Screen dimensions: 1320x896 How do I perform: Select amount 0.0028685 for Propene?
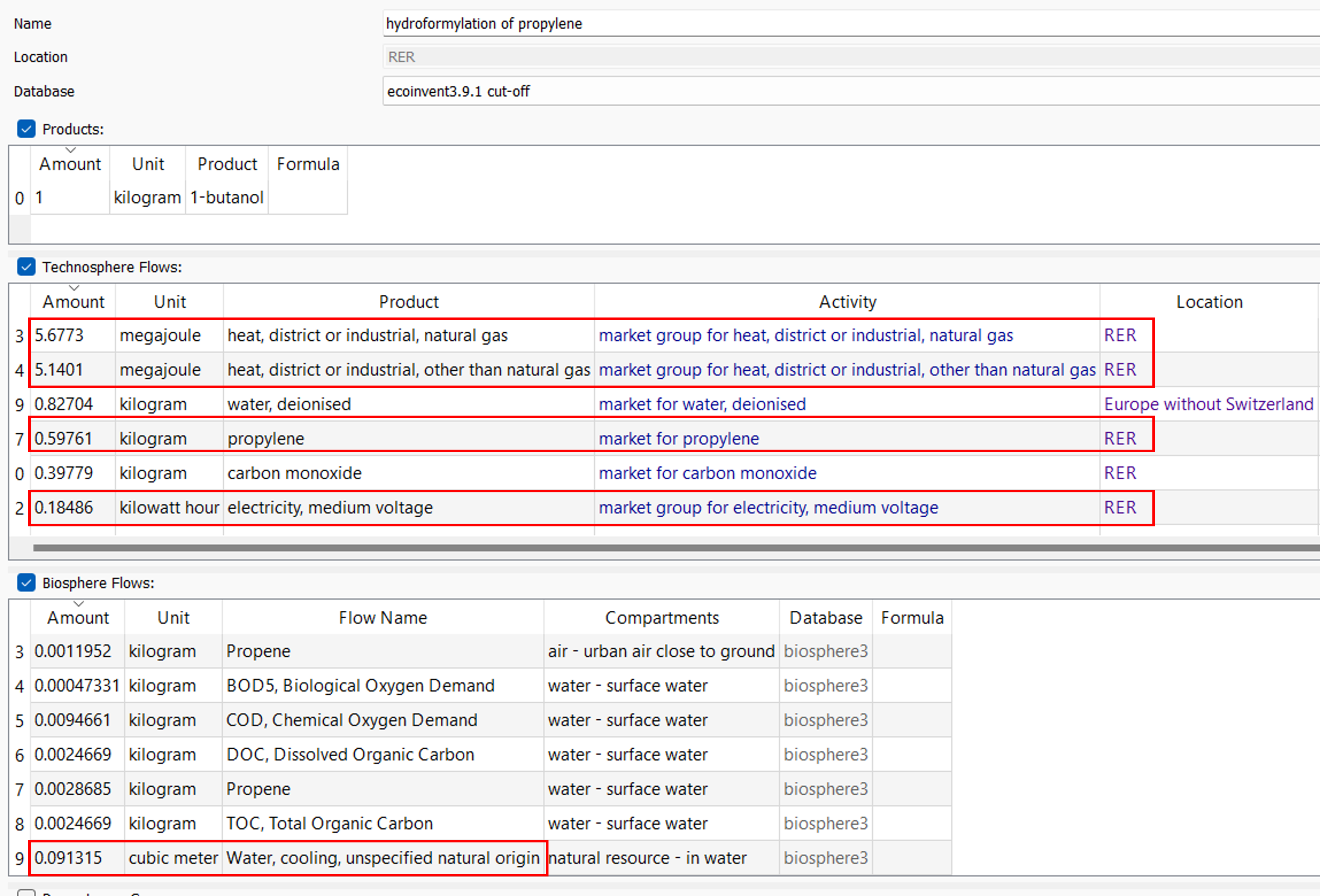tap(77, 789)
